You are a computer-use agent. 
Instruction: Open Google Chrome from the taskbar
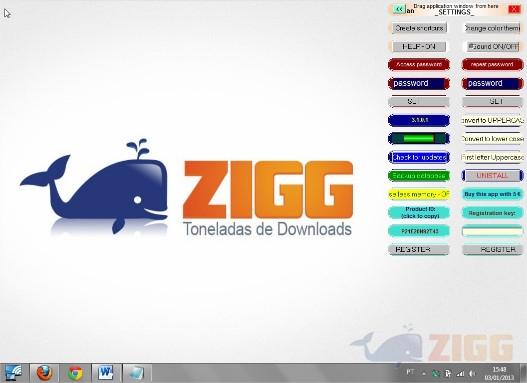click(x=75, y=373)
